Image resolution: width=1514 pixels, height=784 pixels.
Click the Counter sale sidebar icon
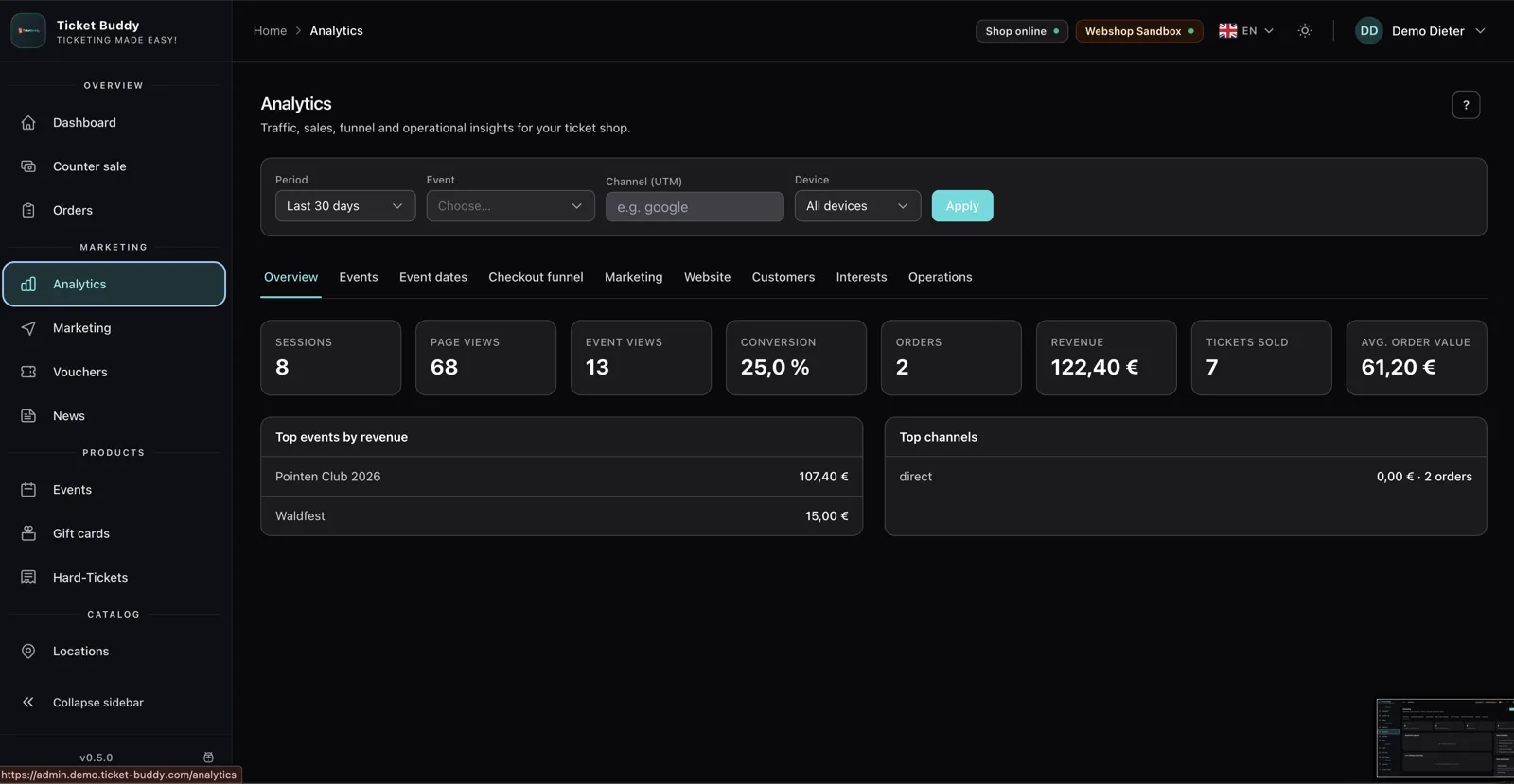point(28,166)
